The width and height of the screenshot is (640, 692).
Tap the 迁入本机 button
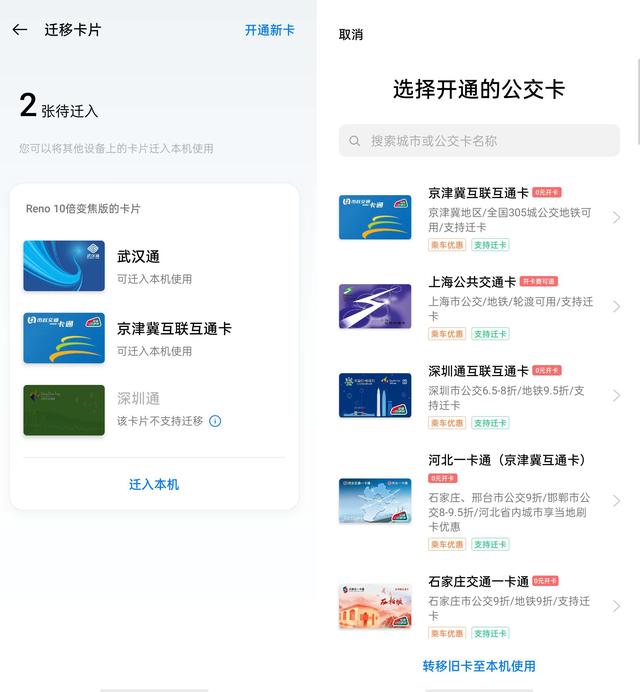click(154, 484)
